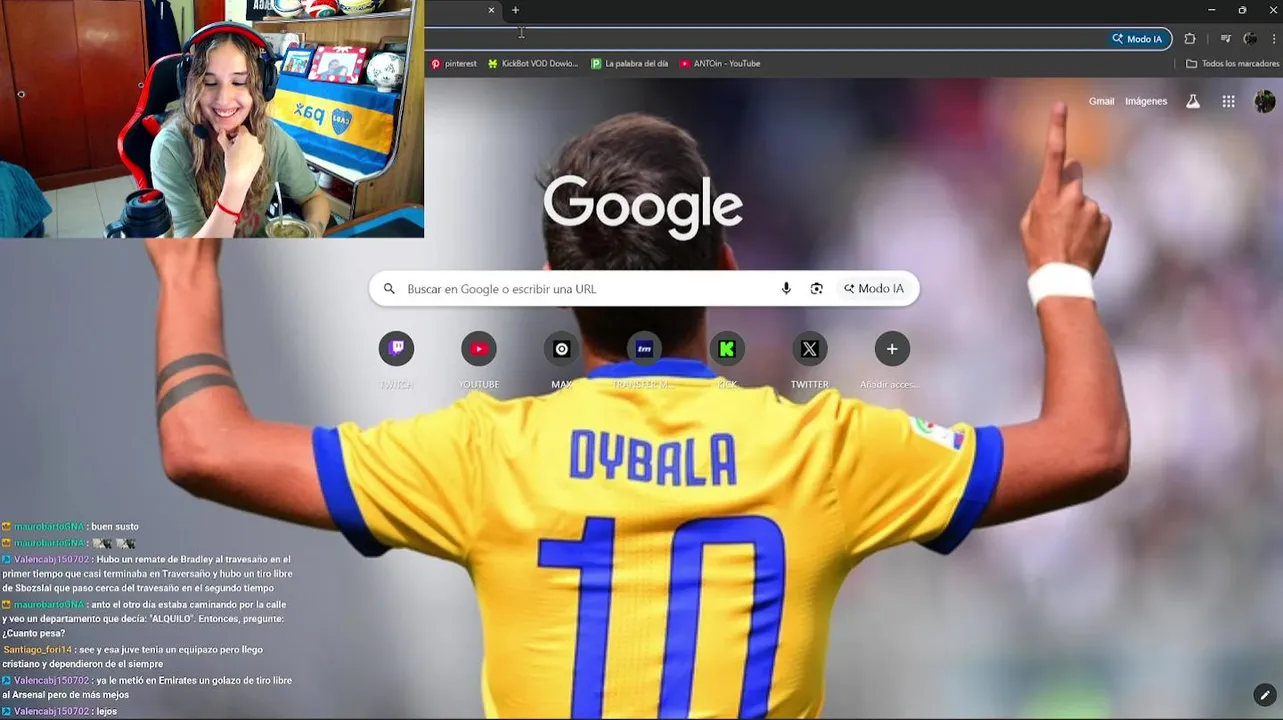The image size is (1283, 720).
Task: Click magnifier icon in search box
Action: pyautogui.click(x=389, y=289)
